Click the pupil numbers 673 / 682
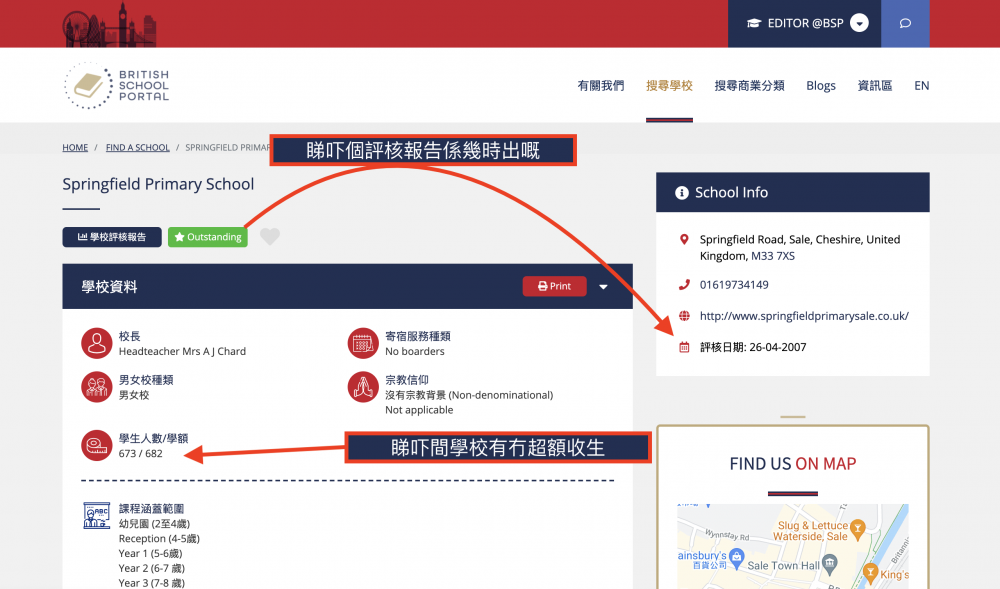1000x589 pixels. pyautogui.click(x=140, y=454)
